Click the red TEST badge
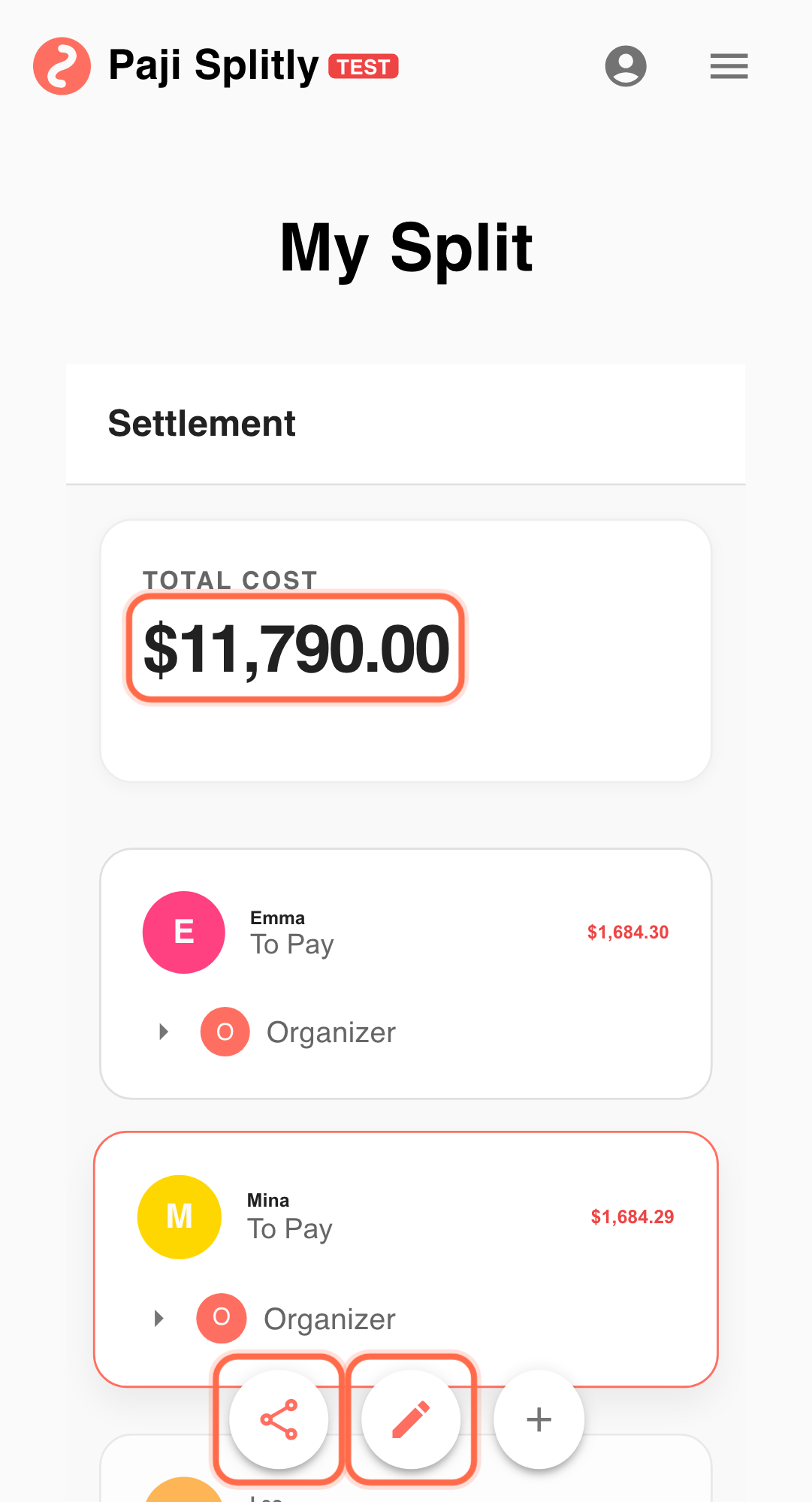Screen dimensions: 812x1502 tap(364, 67)
